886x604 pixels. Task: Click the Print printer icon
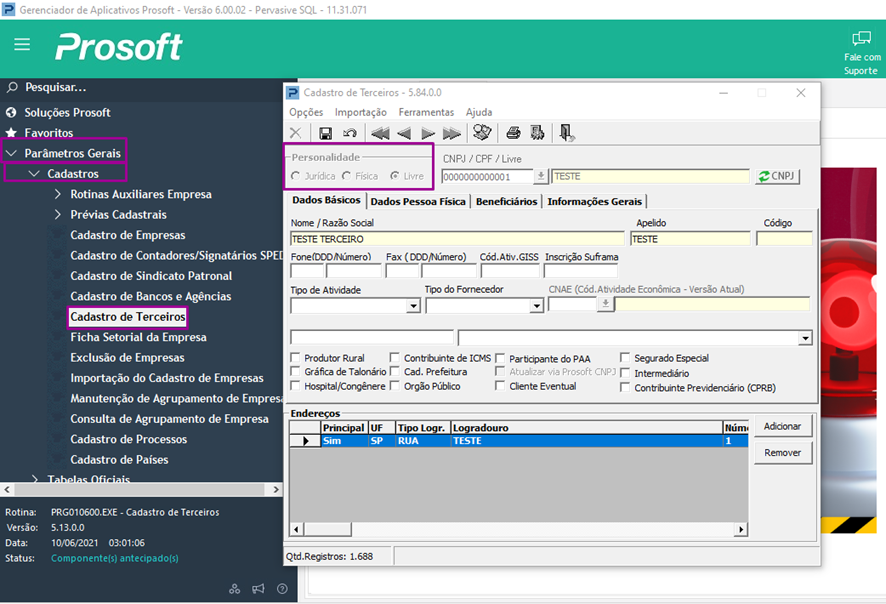513,133
